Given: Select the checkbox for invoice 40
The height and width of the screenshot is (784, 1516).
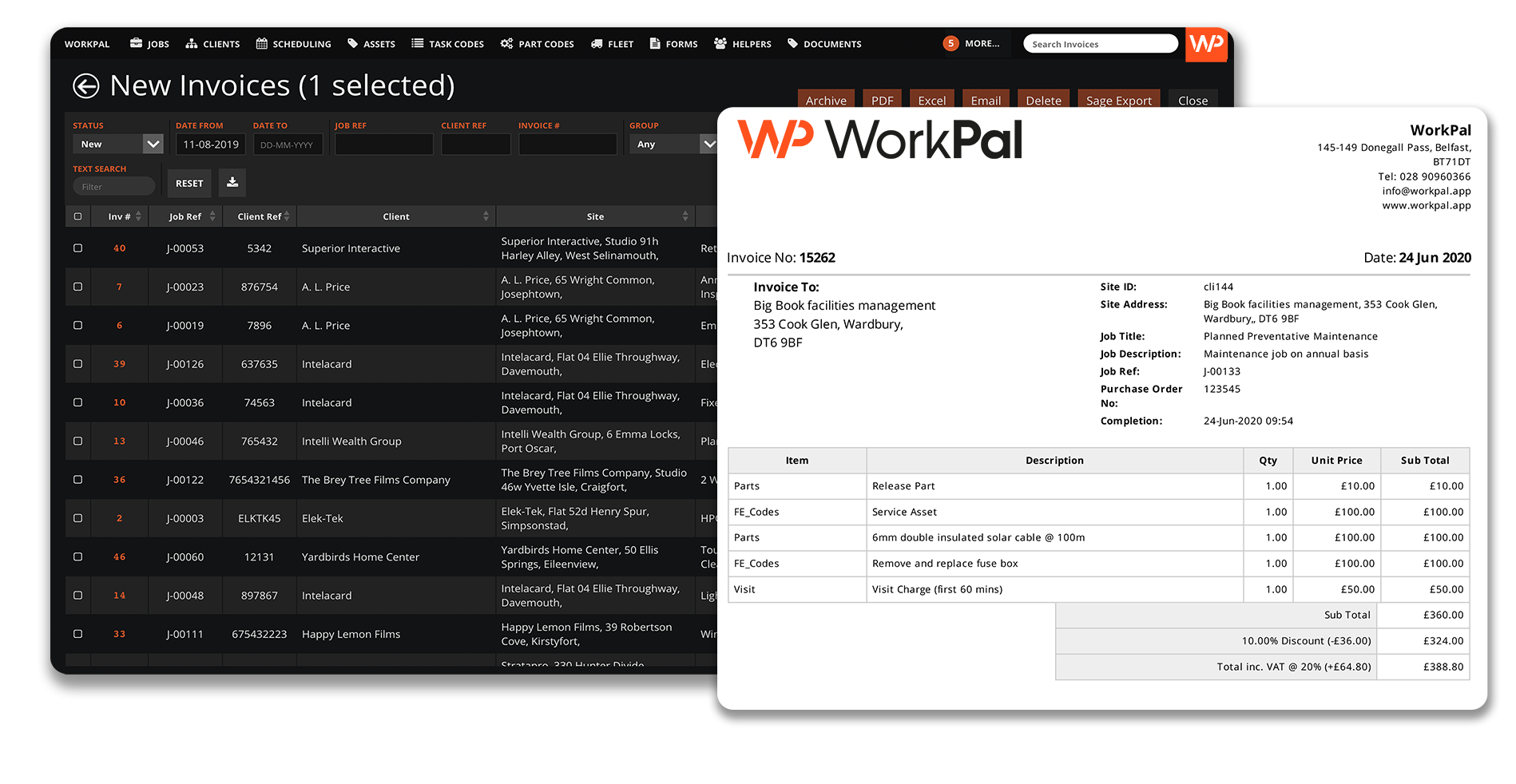Looking at the screenshot, I should coord(77,248).
